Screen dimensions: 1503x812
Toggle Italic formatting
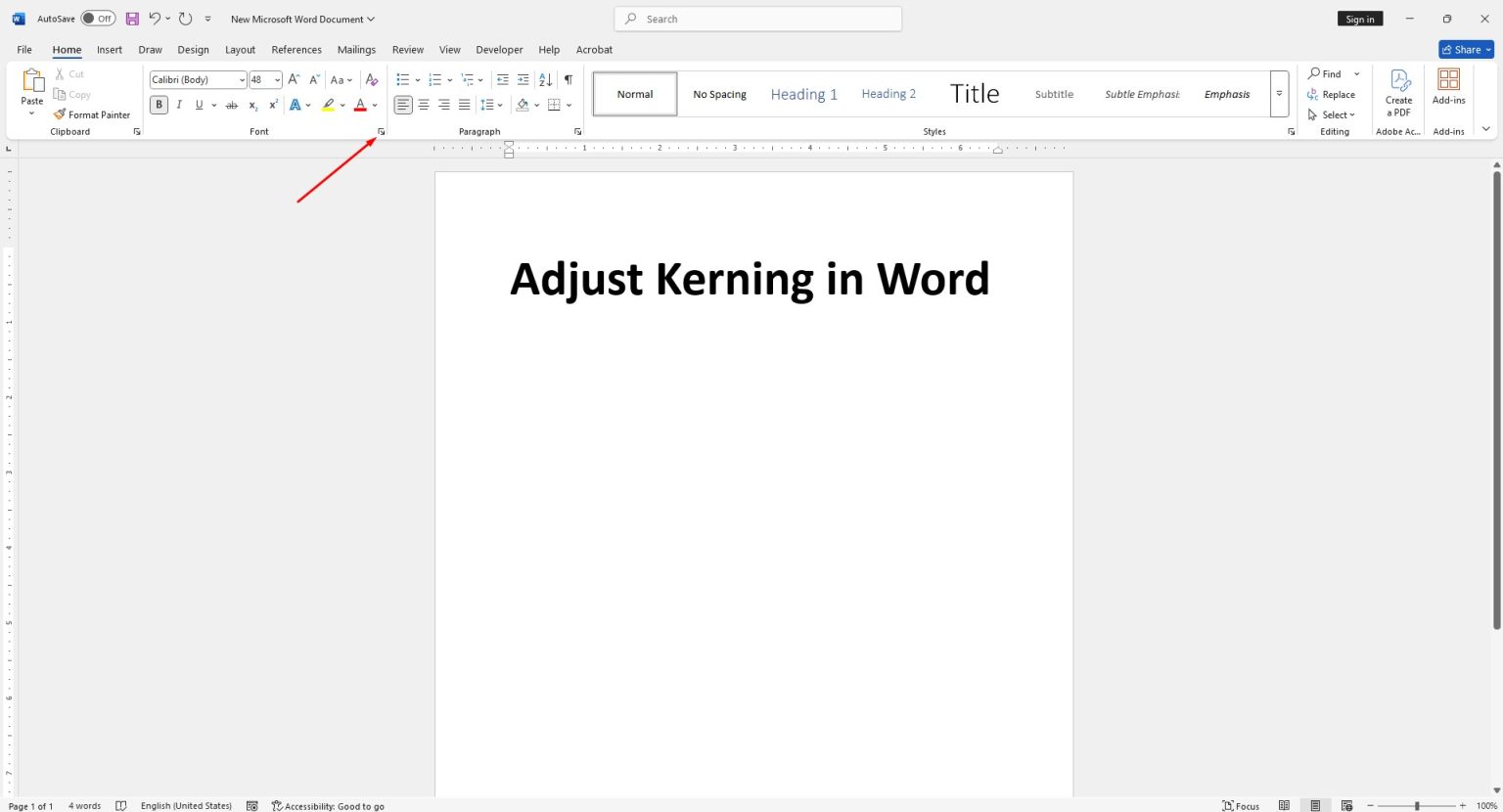179,105
